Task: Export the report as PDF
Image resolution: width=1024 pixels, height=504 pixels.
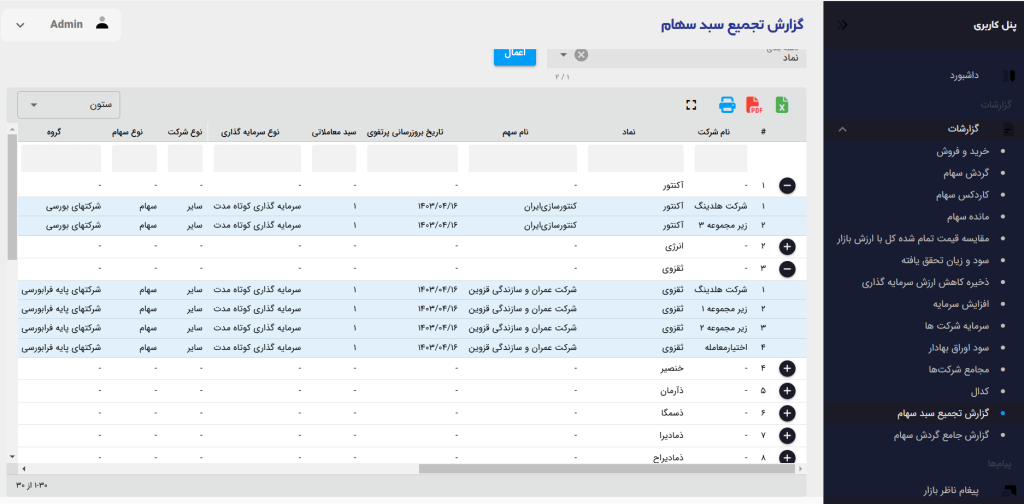Action: [x=755, y=105]
